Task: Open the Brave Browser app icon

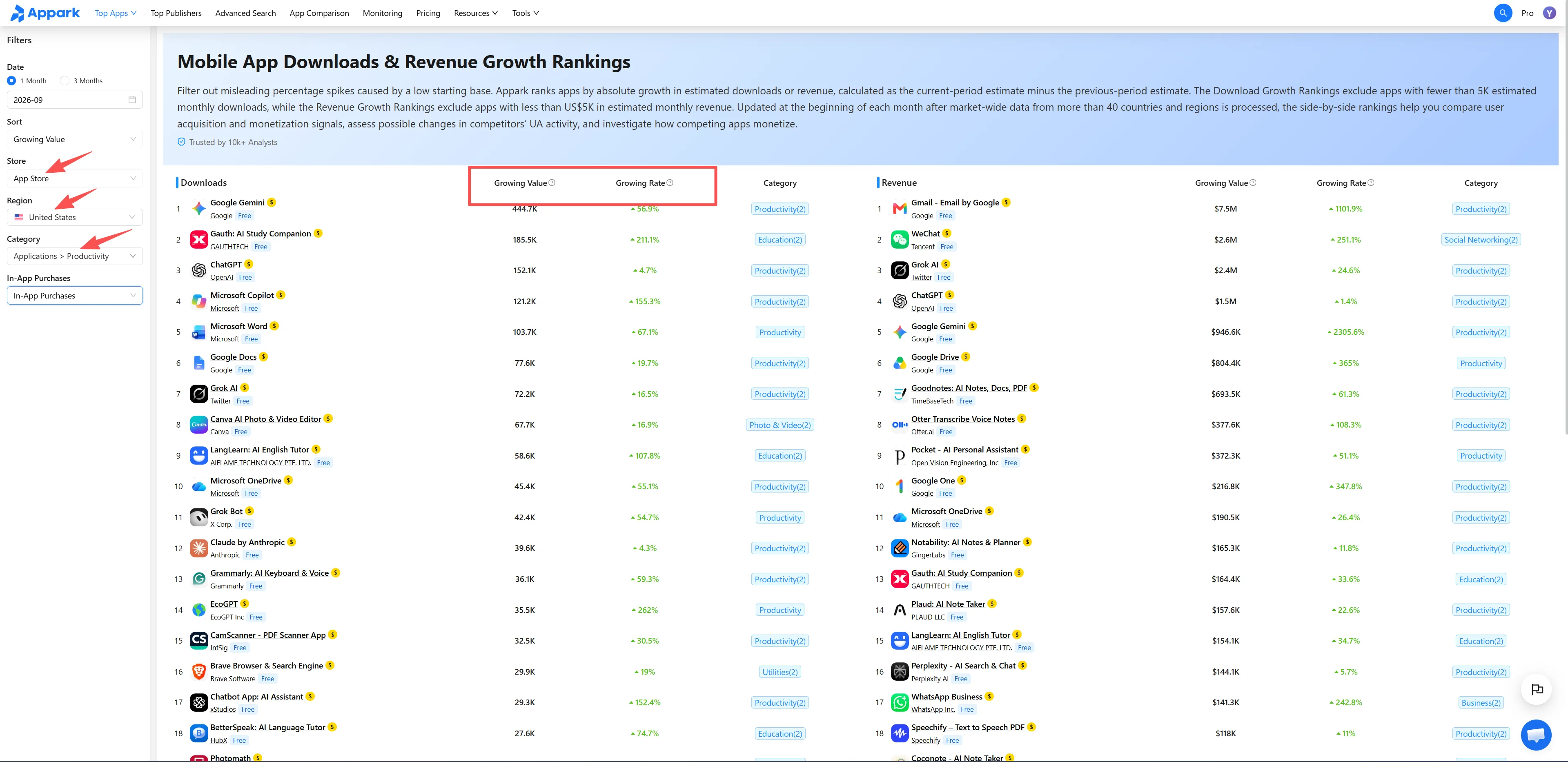Action: tap(199, 672)
